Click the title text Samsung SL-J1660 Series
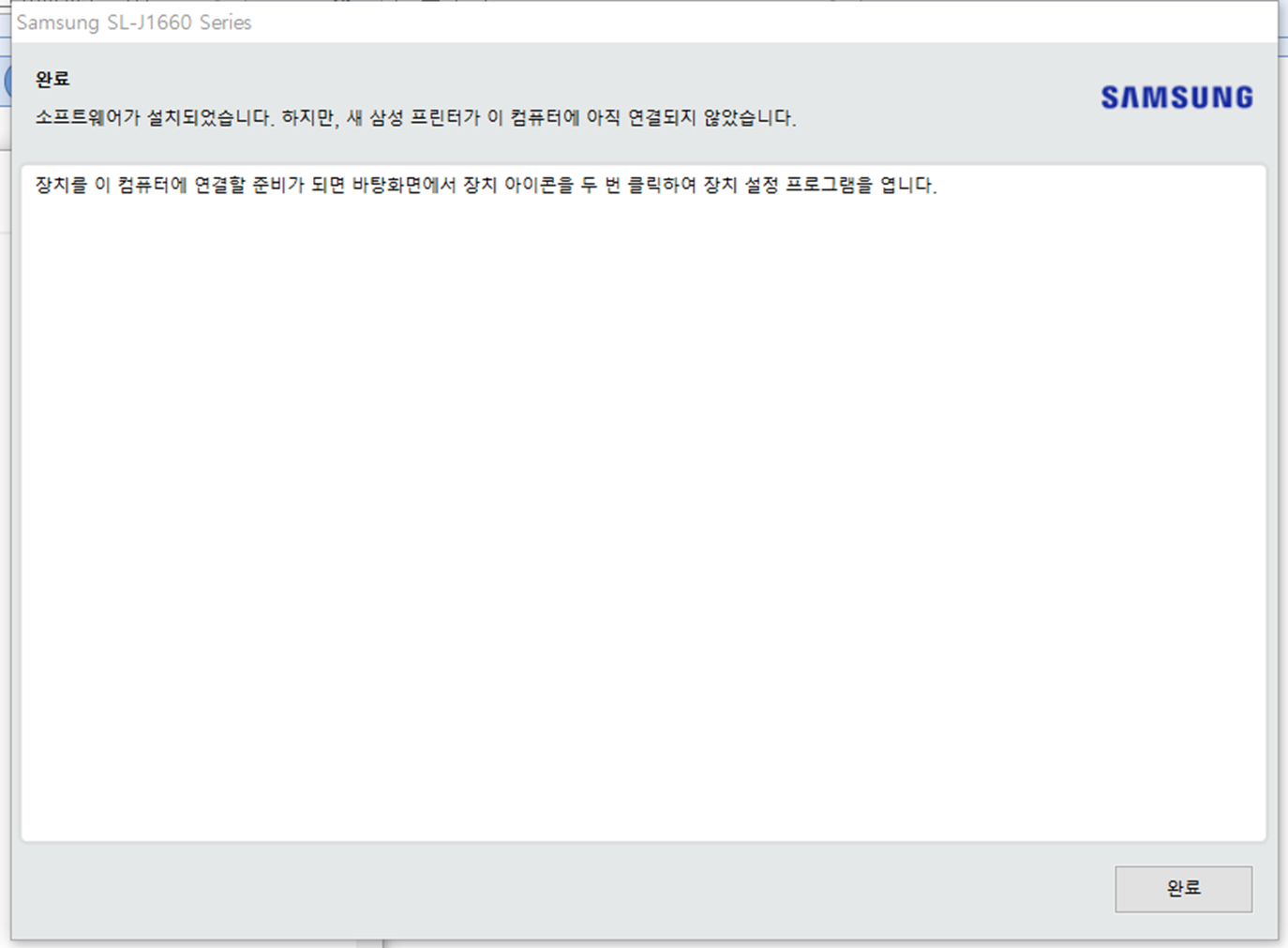This screenshot has width=1288, height=948. pyautogui.click(x=133, y=23)
